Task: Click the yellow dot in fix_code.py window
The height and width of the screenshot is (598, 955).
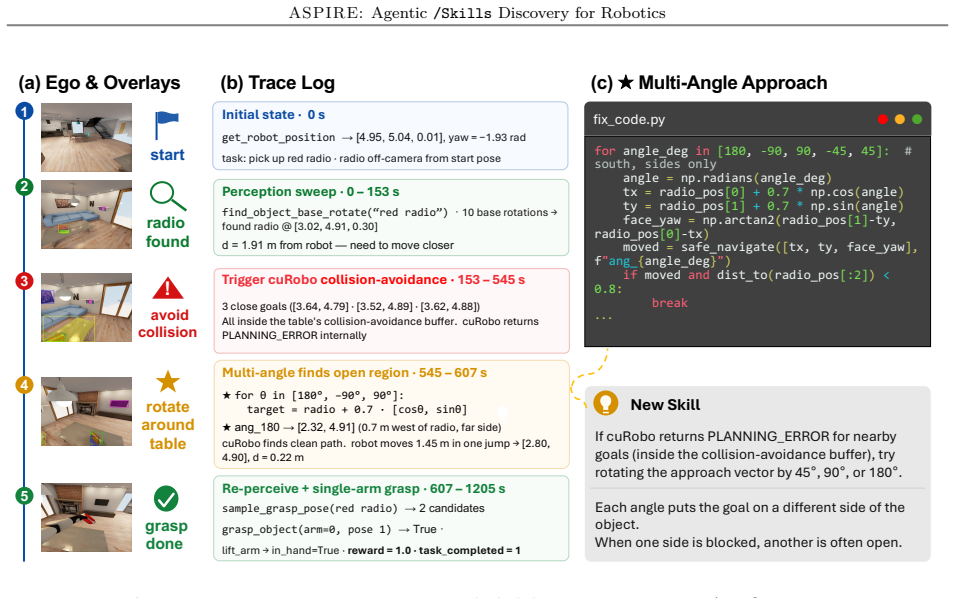Action: [900, 119]
